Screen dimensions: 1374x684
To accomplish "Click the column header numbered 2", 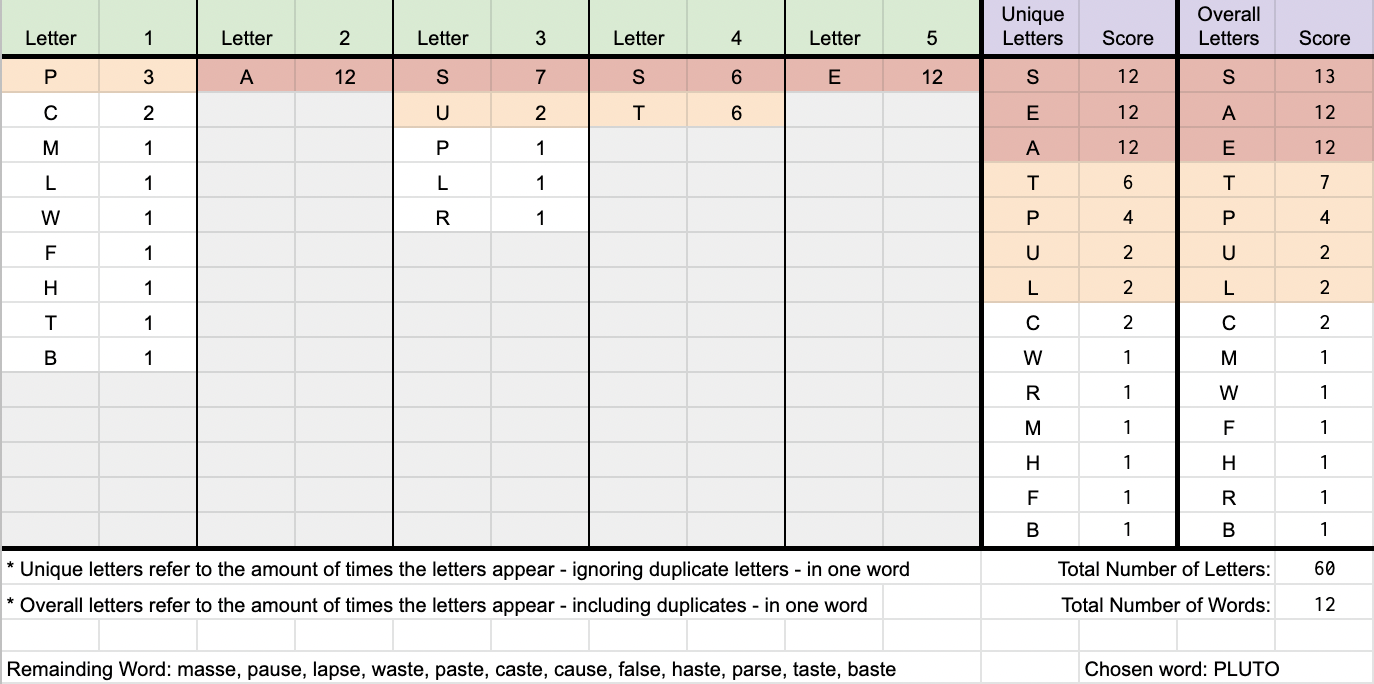I will click(344, 38).
